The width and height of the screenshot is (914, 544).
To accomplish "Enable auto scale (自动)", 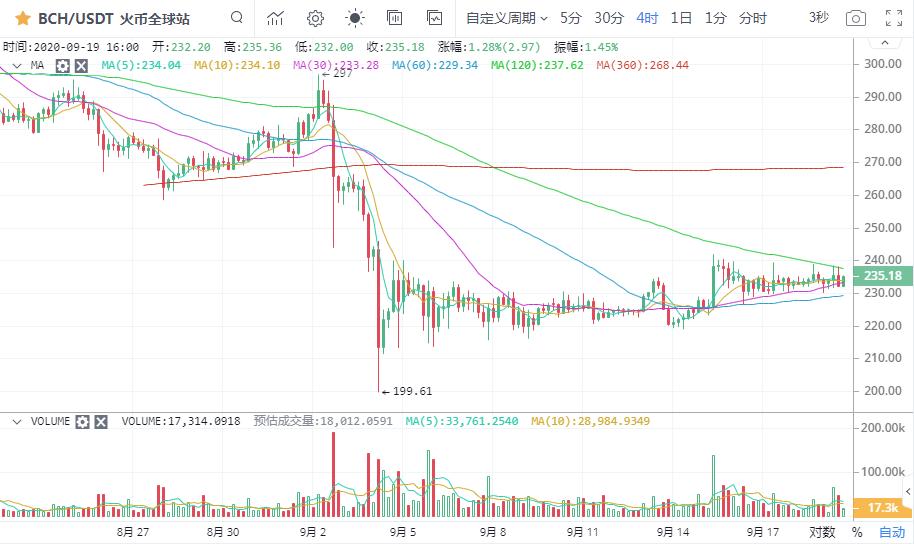I will [x=891, y=532].
